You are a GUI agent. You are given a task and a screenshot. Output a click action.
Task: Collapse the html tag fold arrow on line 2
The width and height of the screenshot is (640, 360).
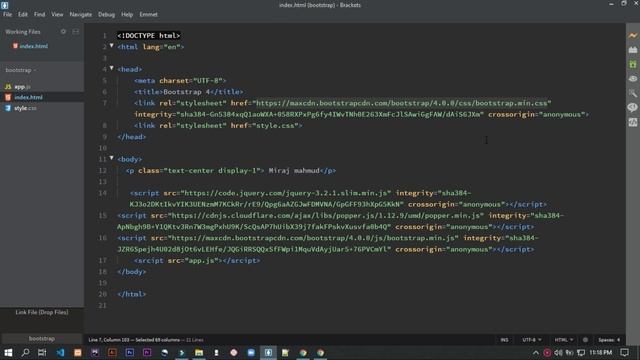[x=111, y=46]
